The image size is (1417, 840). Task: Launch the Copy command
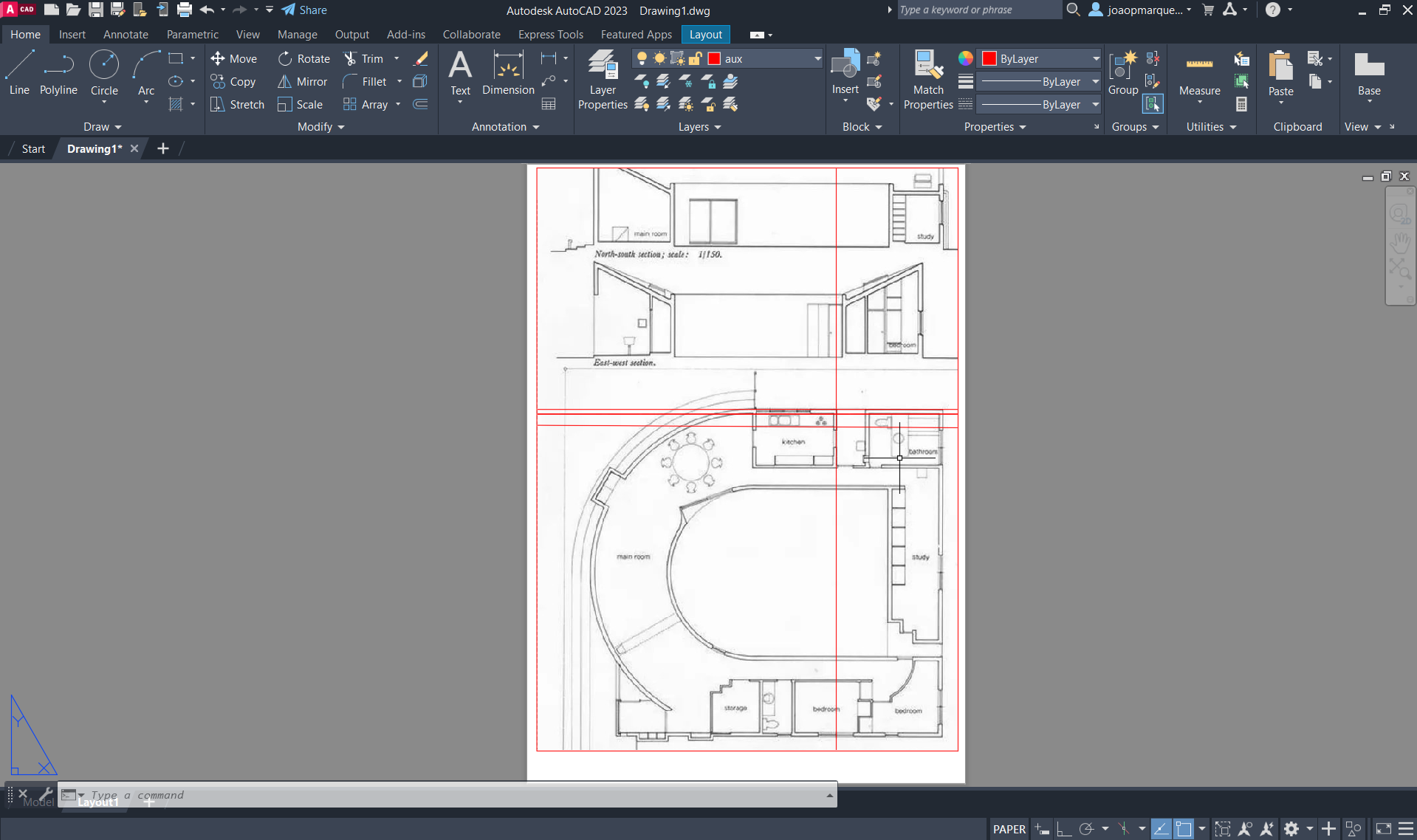click(x=233, y=81)
